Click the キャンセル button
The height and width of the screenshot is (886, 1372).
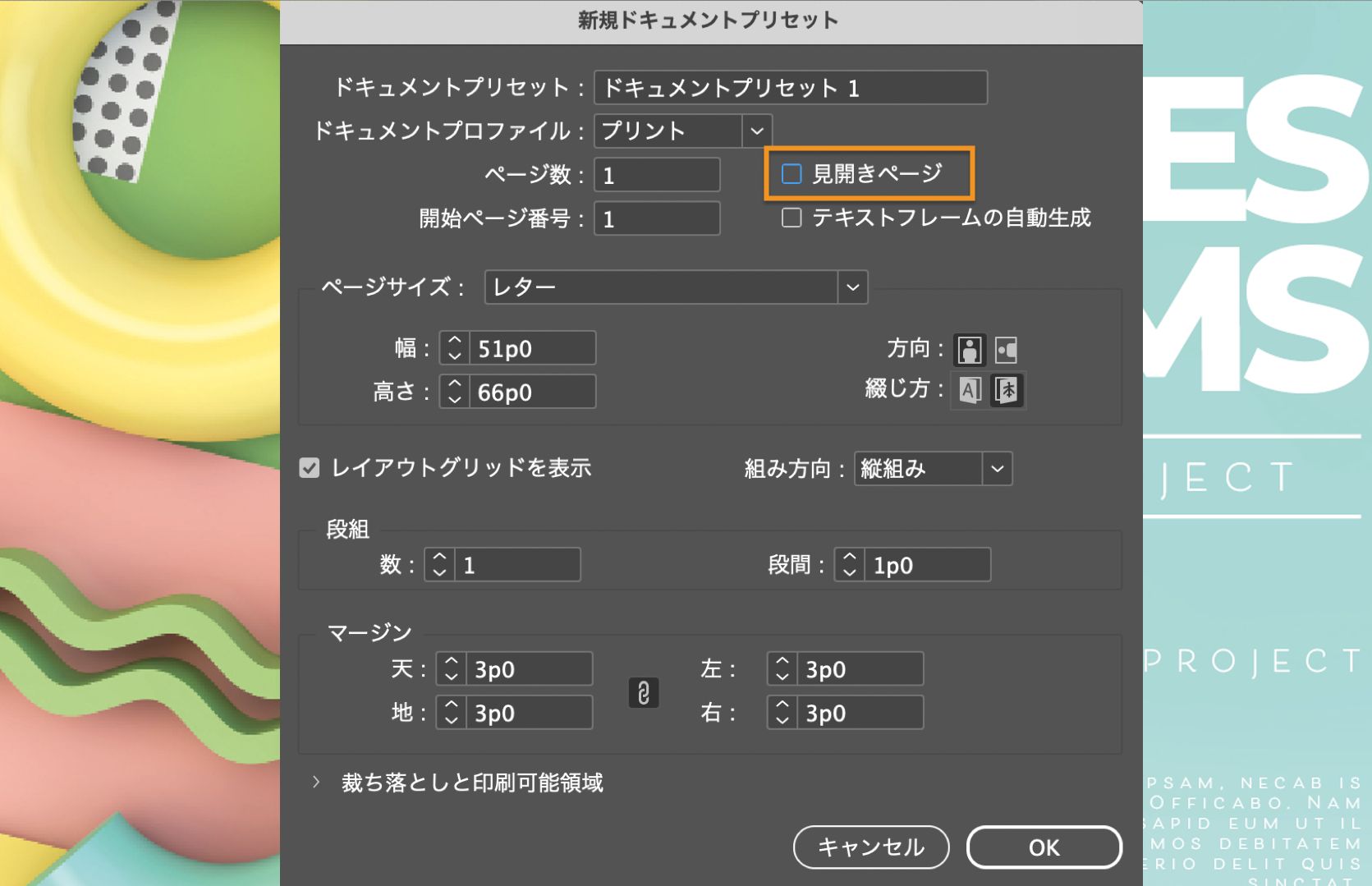click(x=871, y=847)
